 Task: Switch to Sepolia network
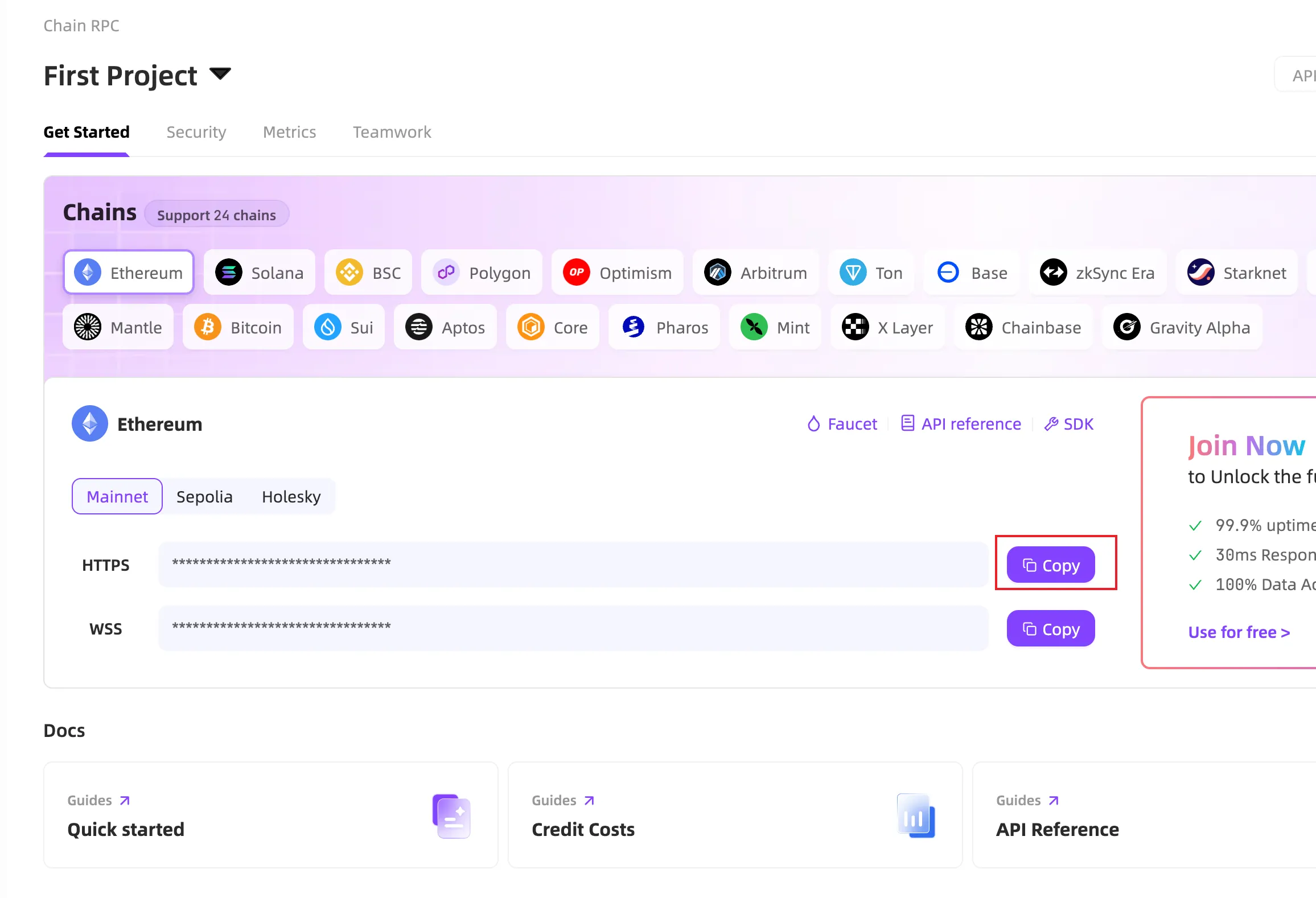204,496
